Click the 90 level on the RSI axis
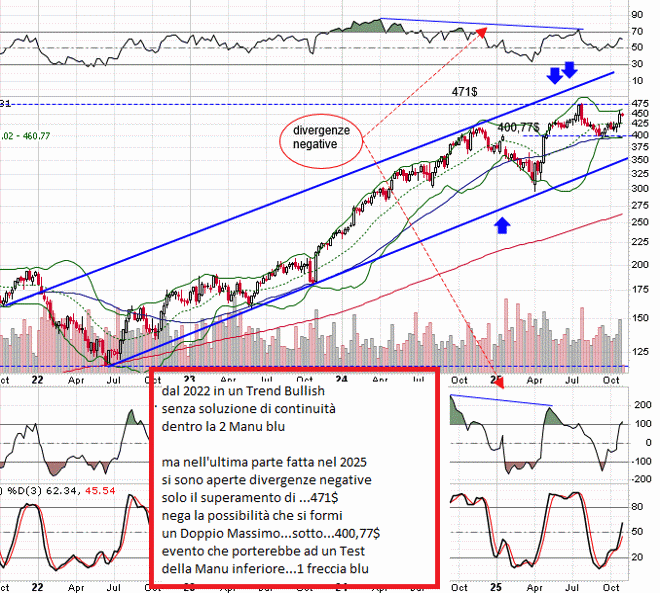Image resolution: width=660 pixels, height=593 pixels. click(x=638, y=16)
